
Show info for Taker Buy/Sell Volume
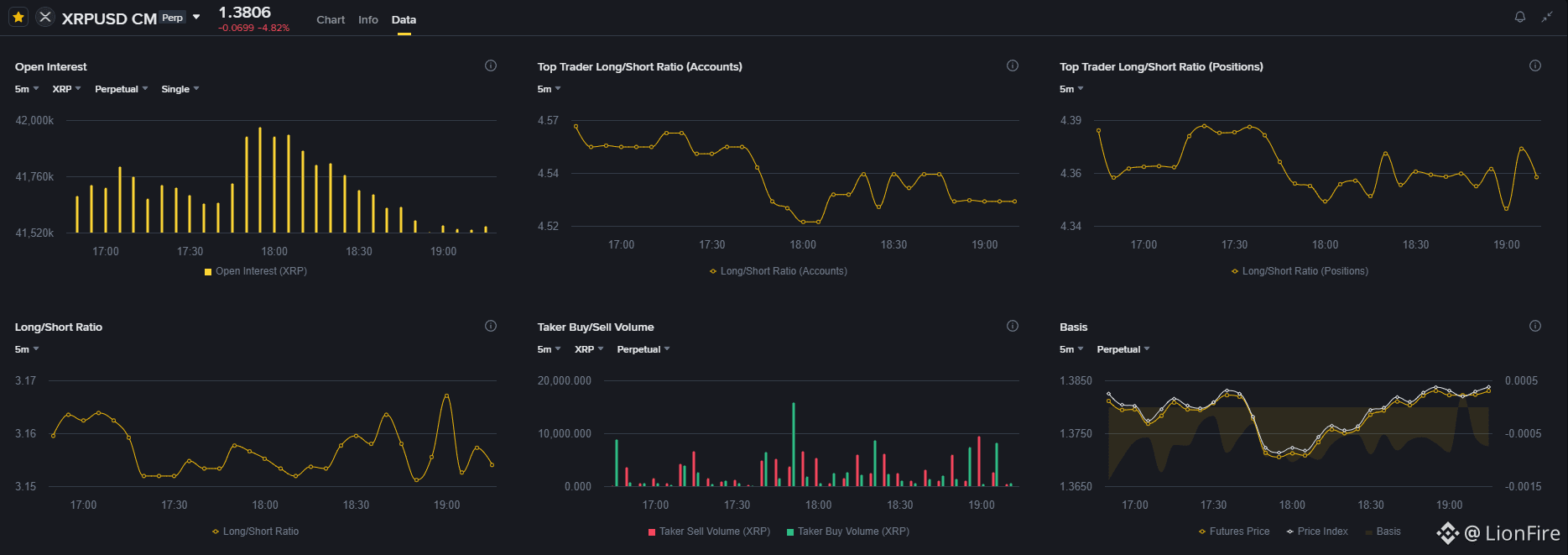tap(1013, 326)
